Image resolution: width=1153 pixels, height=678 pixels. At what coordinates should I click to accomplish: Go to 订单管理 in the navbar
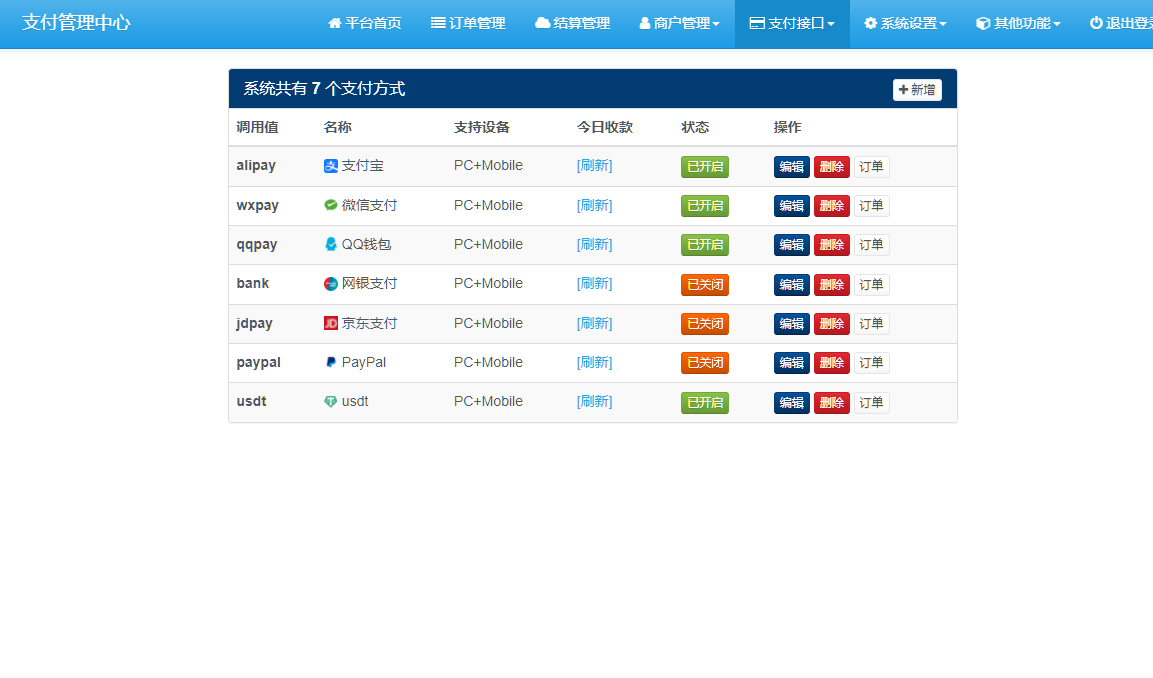468,24
